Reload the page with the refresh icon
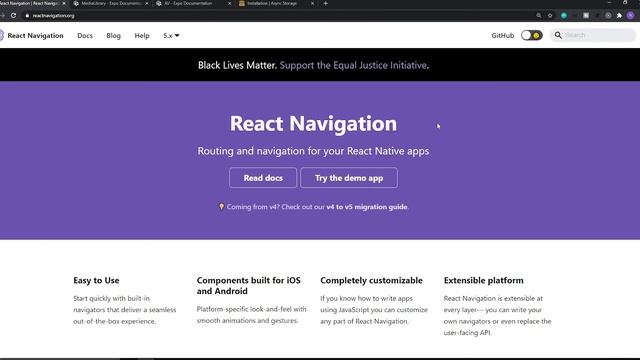This screenshot has height=360, width=640. (x=13, y=16)
